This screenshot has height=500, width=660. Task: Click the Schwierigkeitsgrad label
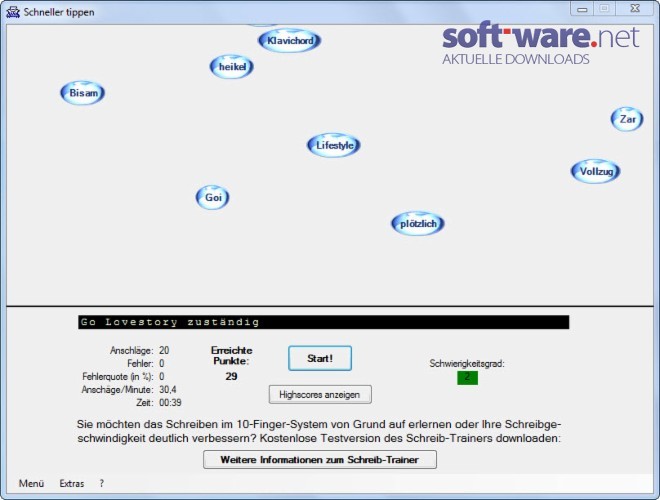pos(467,364)
